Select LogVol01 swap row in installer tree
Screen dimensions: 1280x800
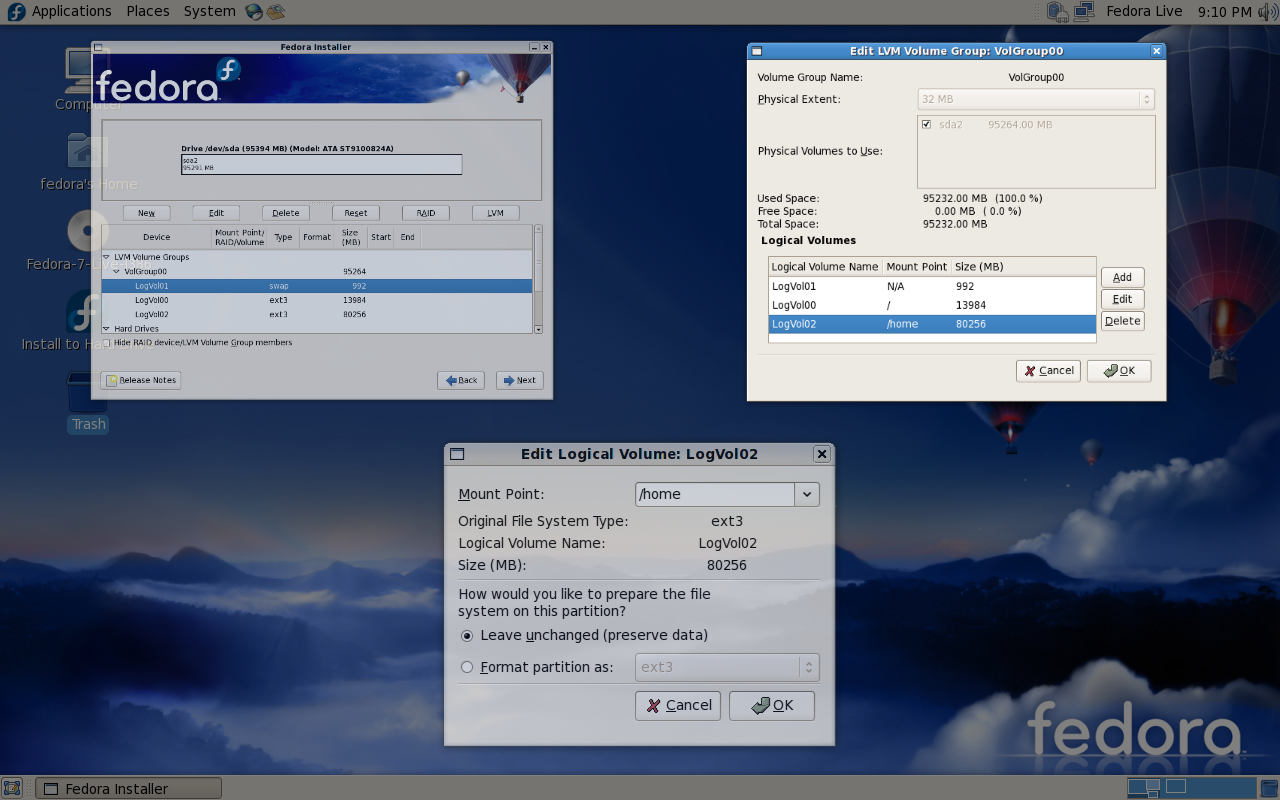317,286
